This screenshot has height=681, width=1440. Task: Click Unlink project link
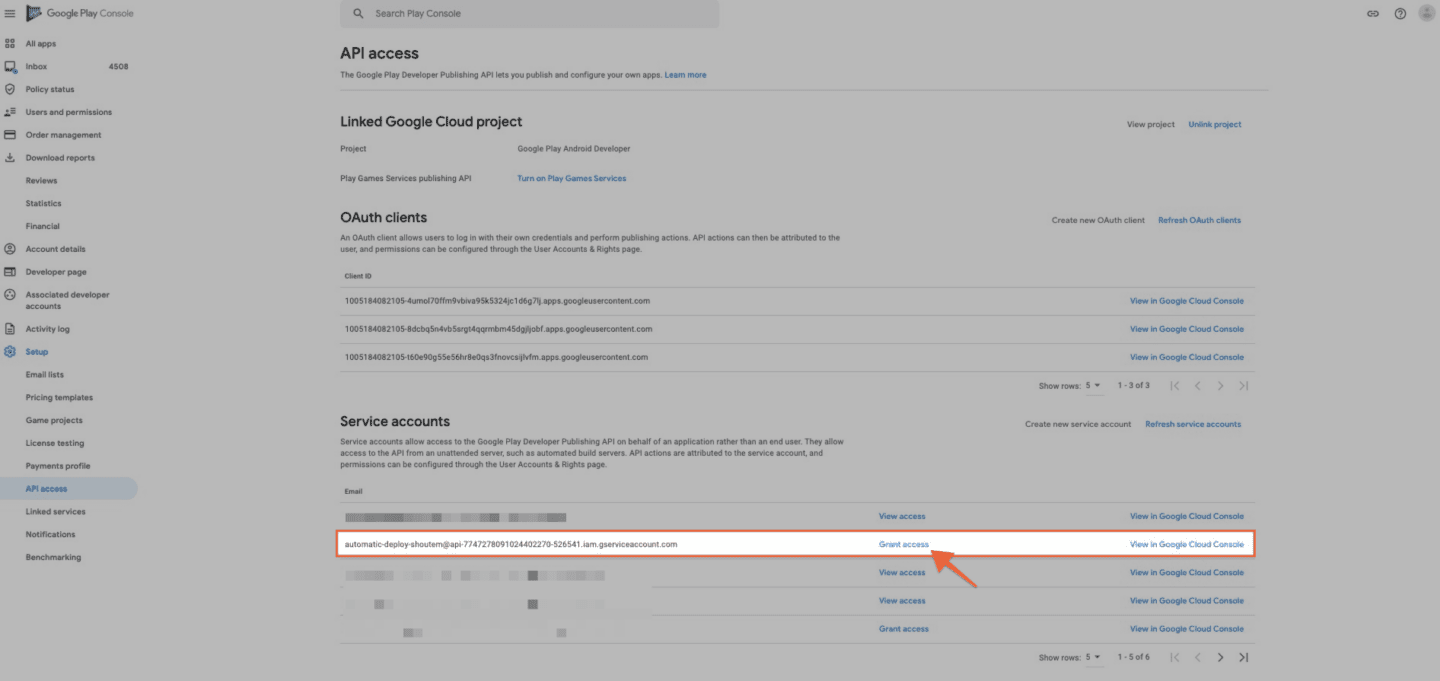click(1214, 125)
